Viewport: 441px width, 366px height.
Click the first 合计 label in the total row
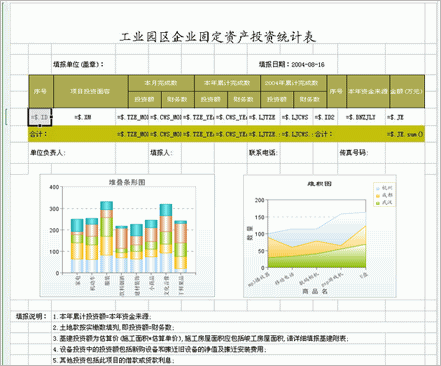[38, 134]
